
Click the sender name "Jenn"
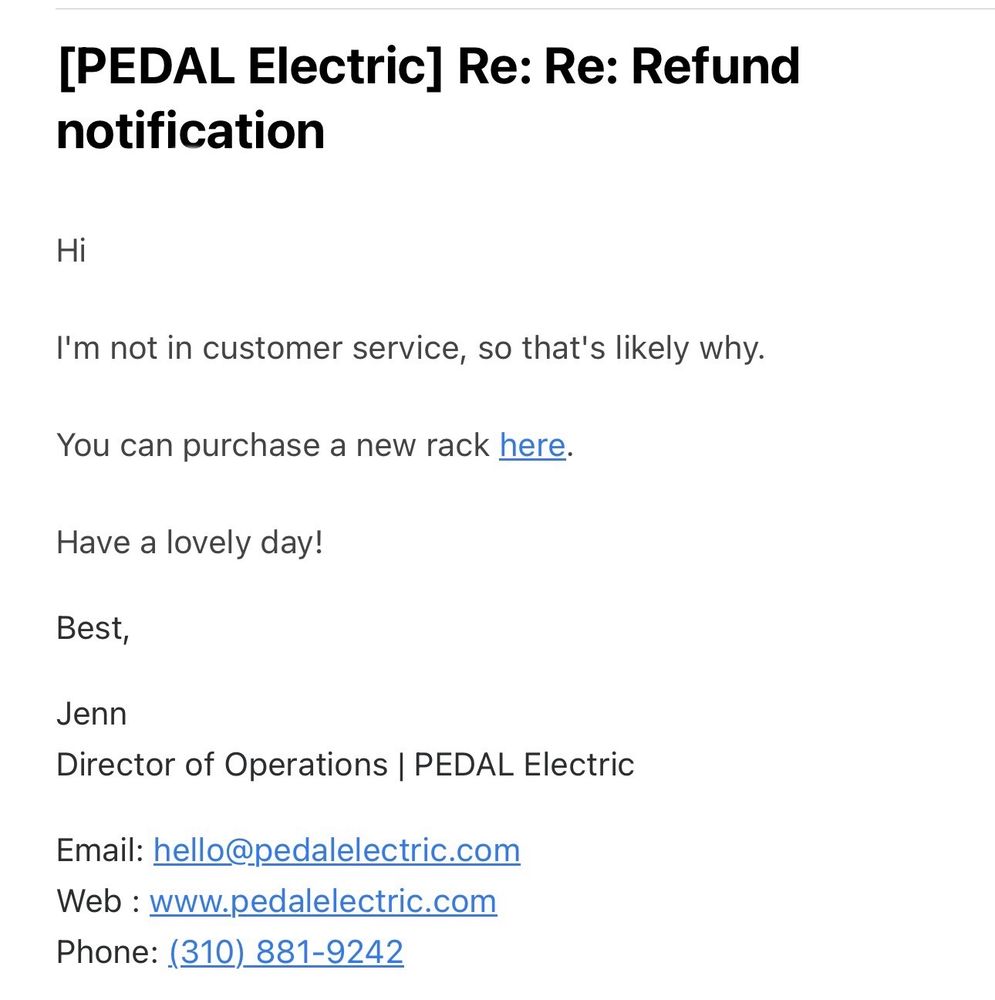(x=91, y=714)
